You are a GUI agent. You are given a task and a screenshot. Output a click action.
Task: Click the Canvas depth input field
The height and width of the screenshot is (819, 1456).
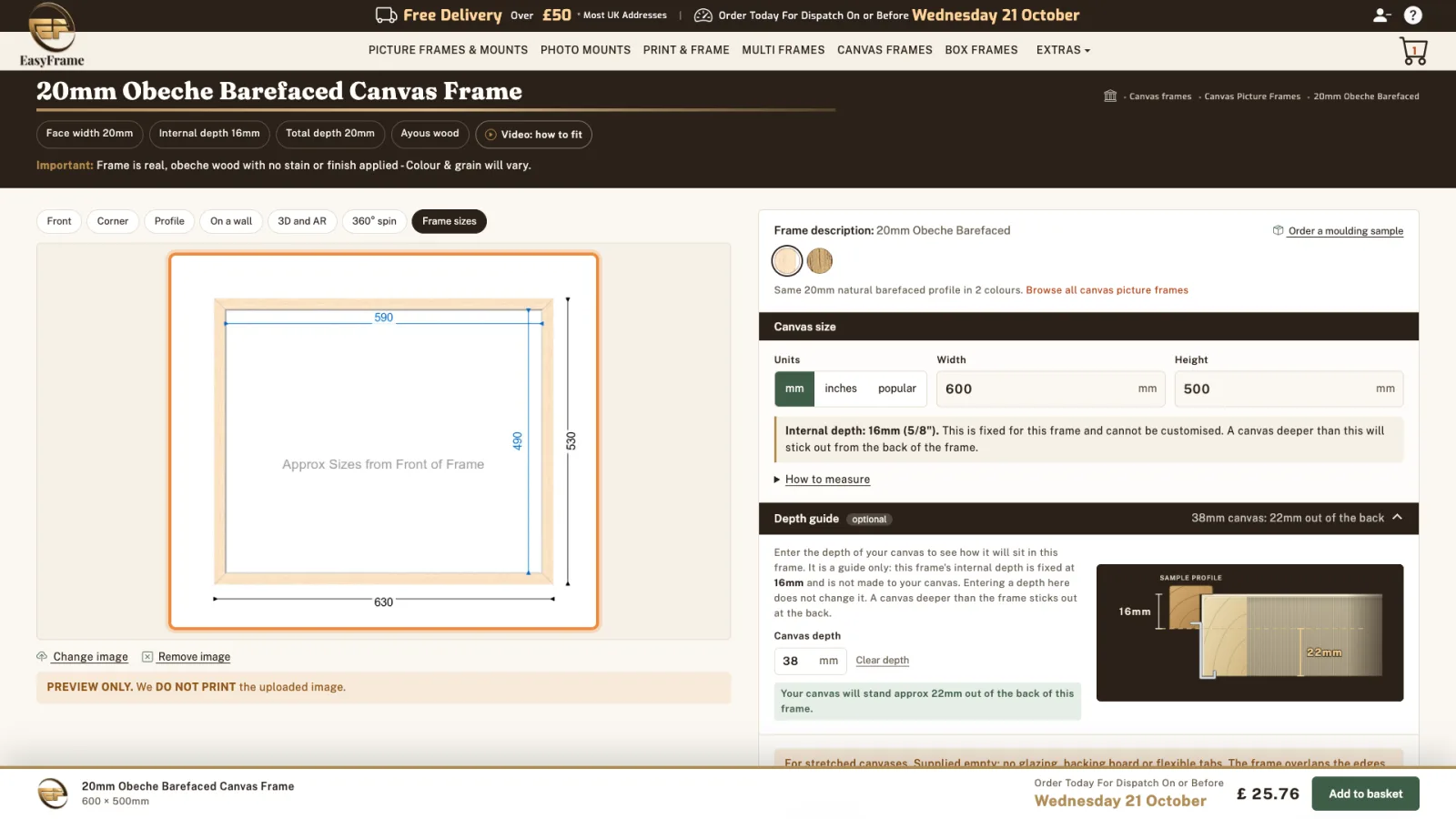(x=810, y=661)
